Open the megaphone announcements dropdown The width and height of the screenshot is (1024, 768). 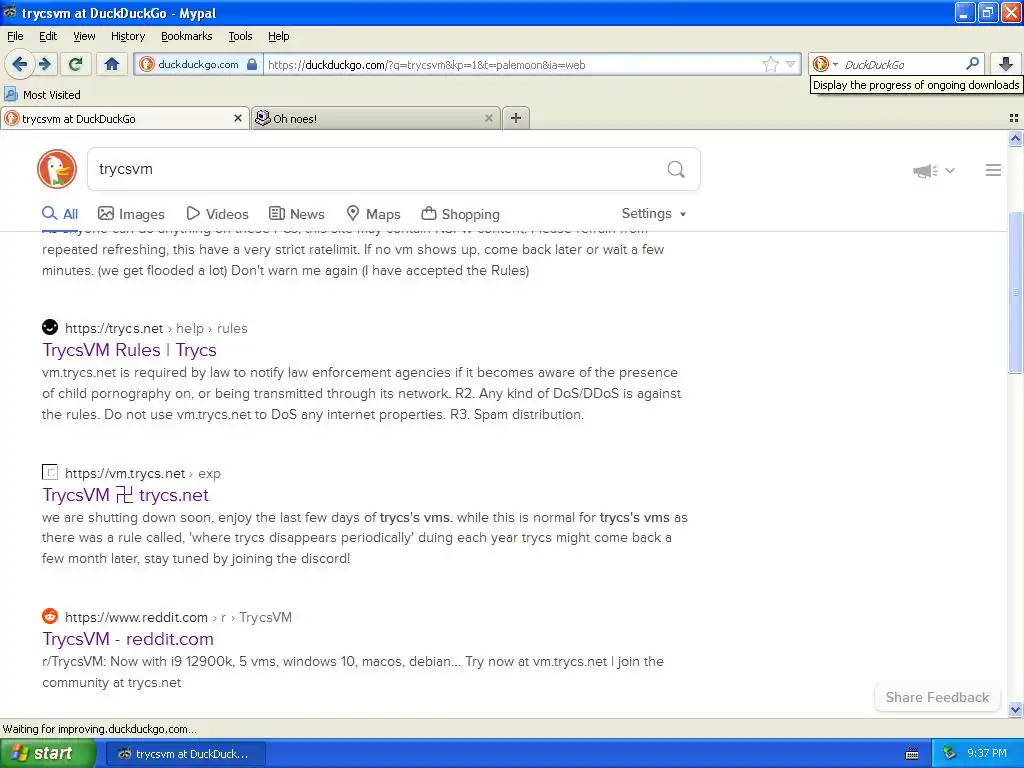(x=934, y=170)
